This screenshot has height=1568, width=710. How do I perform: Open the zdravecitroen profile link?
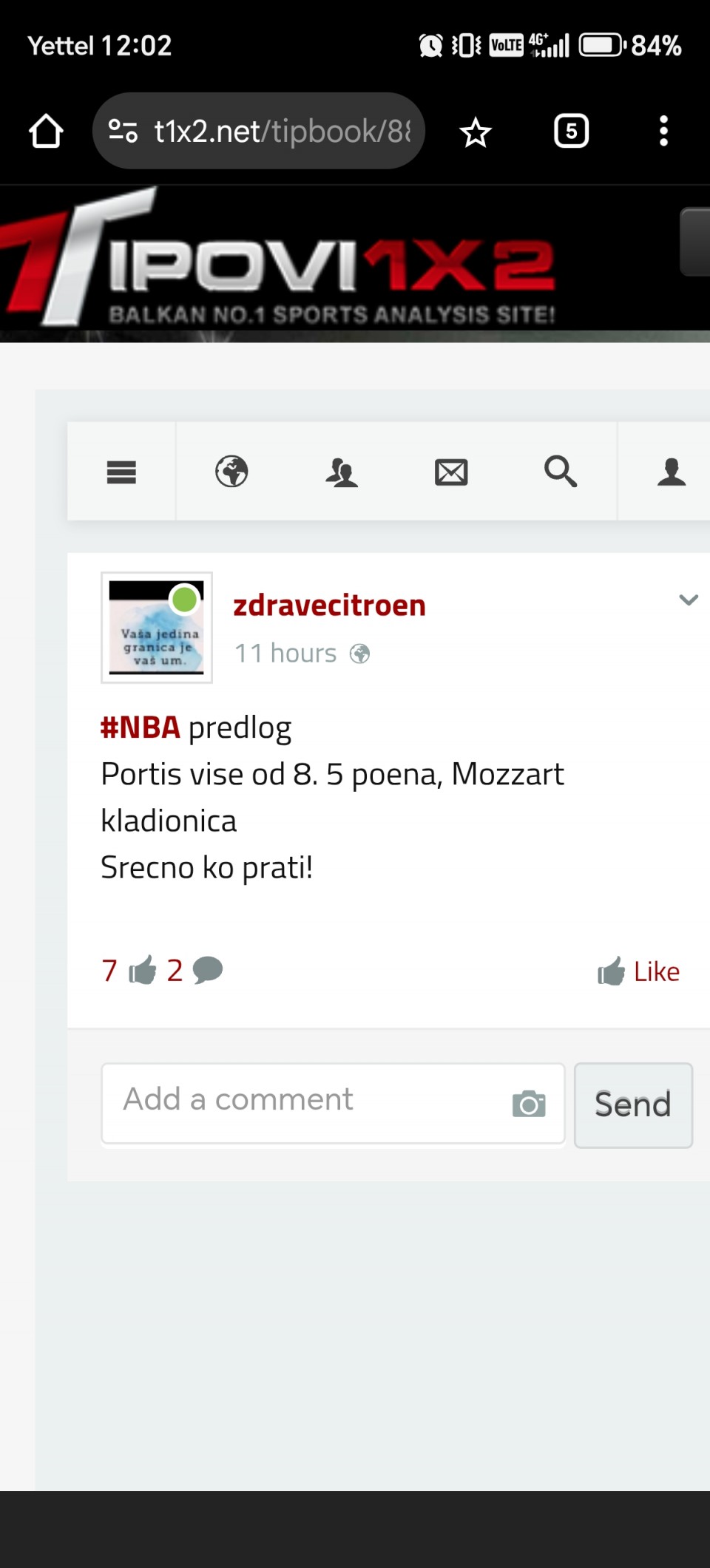(x=329, y=605)
